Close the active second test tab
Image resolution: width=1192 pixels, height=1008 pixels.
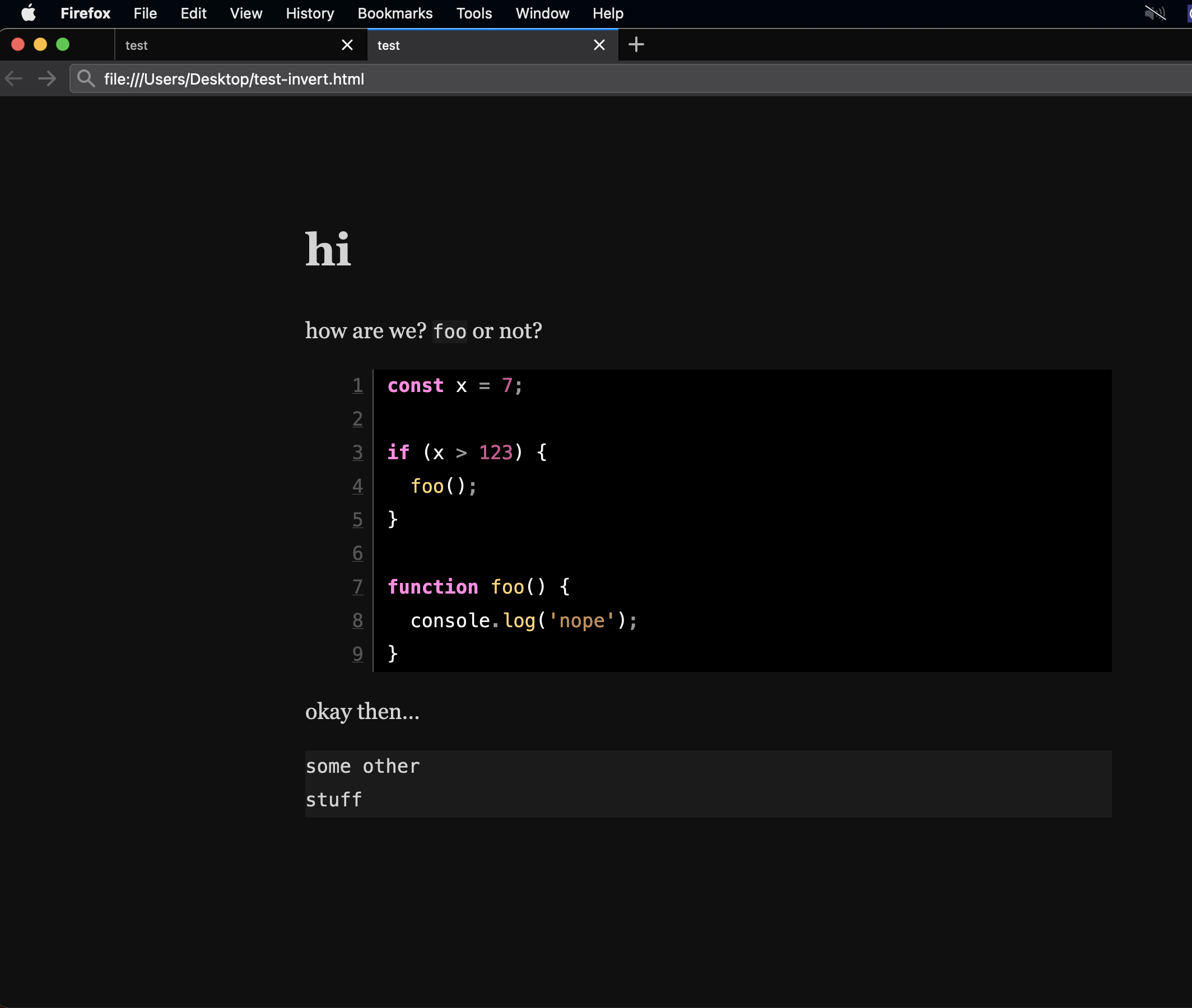point(599,45)
